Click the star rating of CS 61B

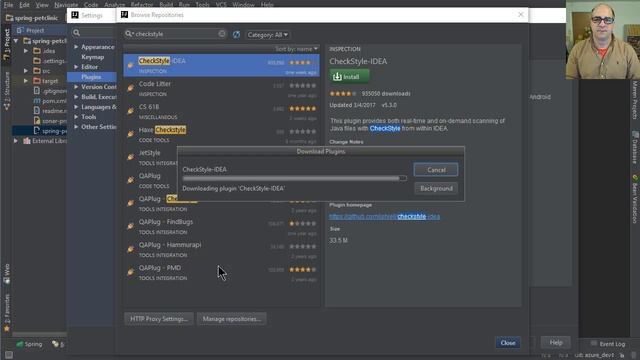coord(302,109)
